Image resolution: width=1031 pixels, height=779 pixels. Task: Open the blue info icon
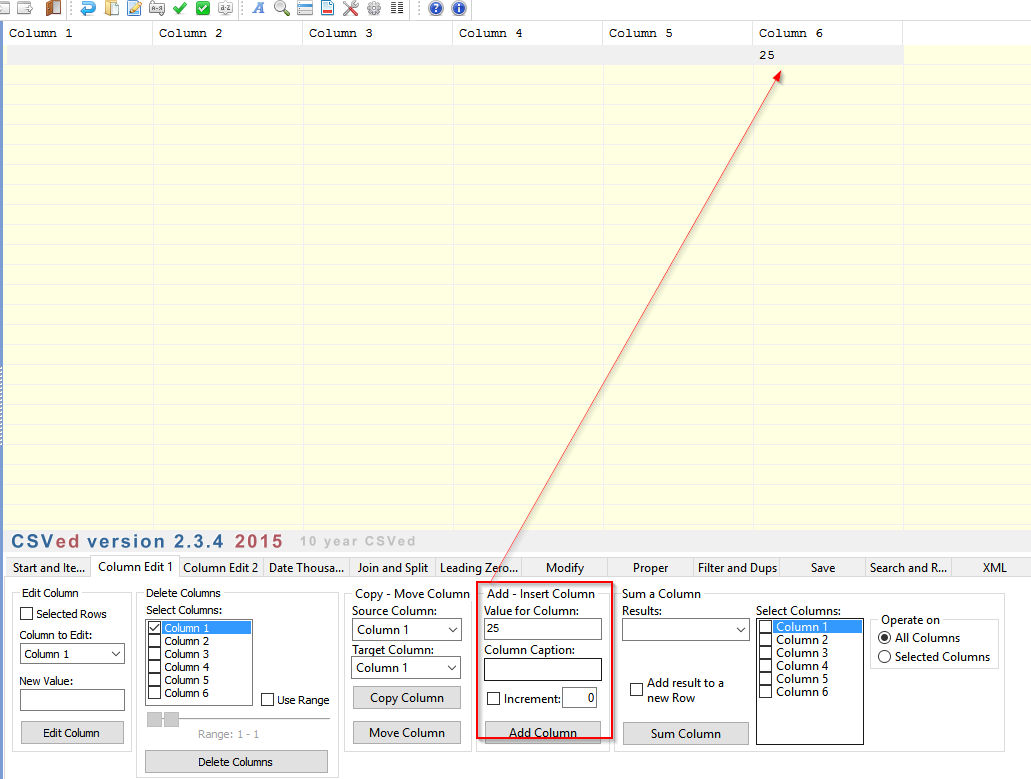pyautogui.click(x=458, y=8)
